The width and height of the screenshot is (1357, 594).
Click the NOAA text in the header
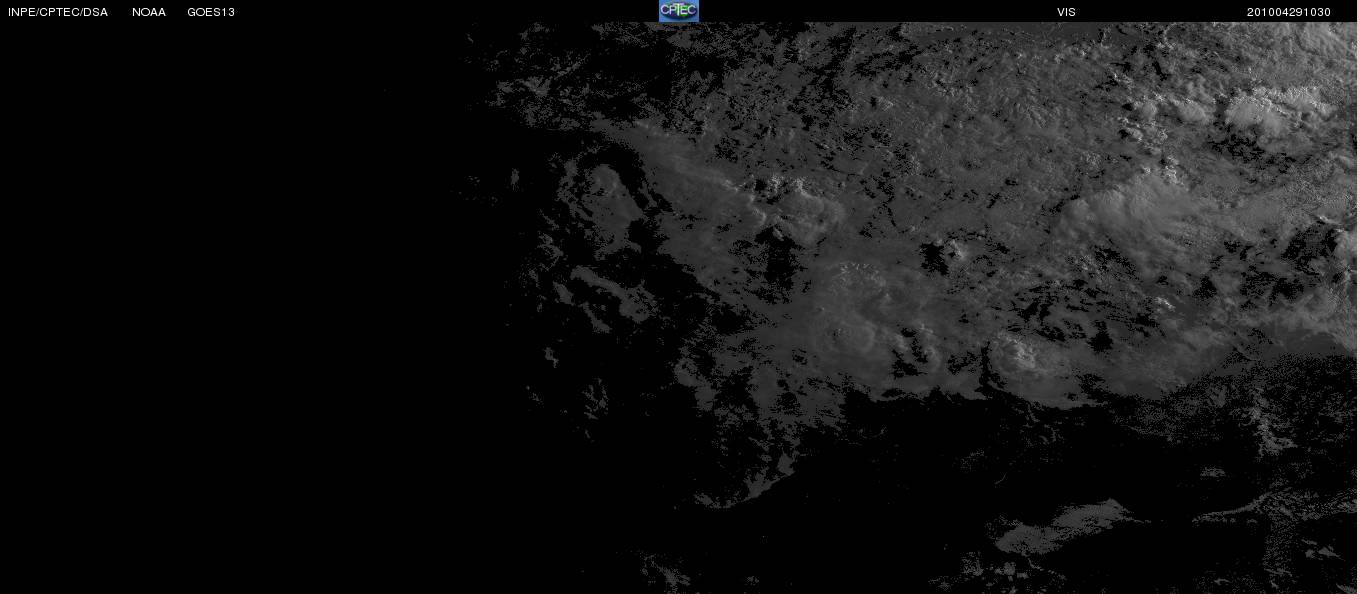coord(149,12)
